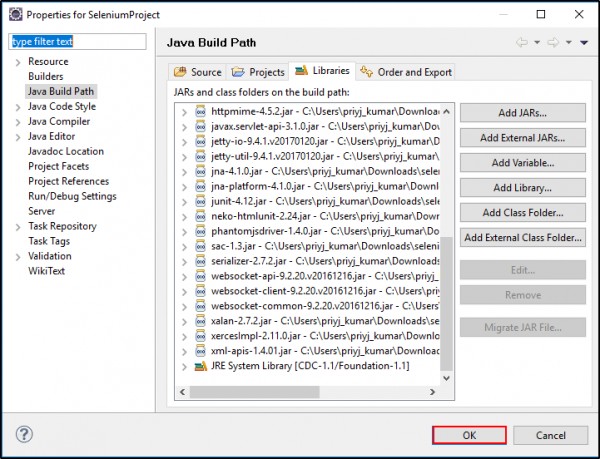Click the jar icon of websocket-api-9.2.20.v20161216.jar
The height and width of the screenshot is (459, 600).
pyautogui.click(x=201, y=276)
